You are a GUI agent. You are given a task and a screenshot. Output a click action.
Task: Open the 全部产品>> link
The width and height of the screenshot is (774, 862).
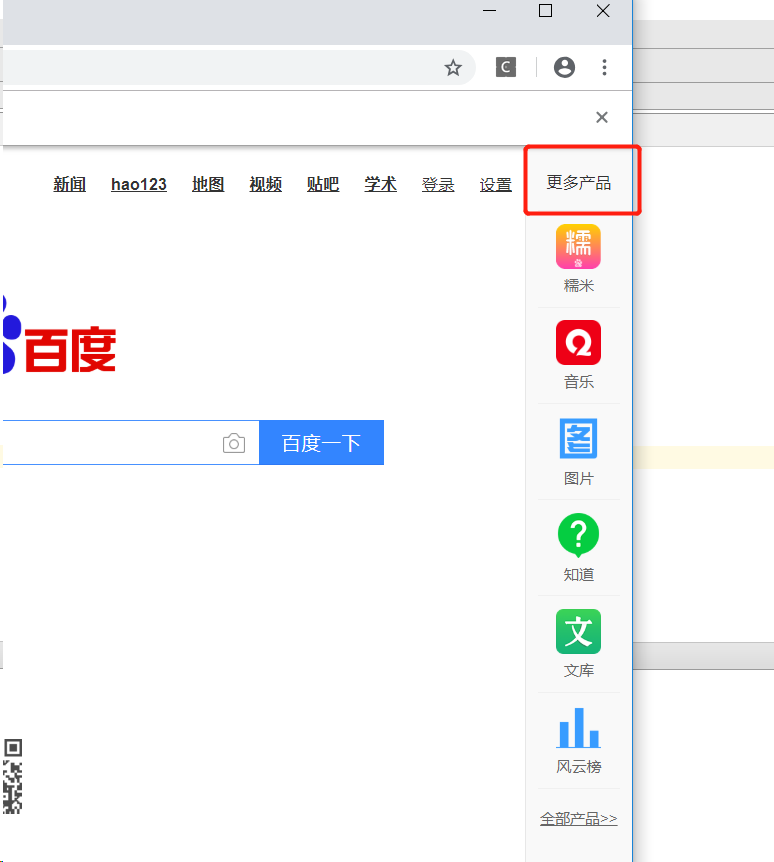(x=578, y=819)
